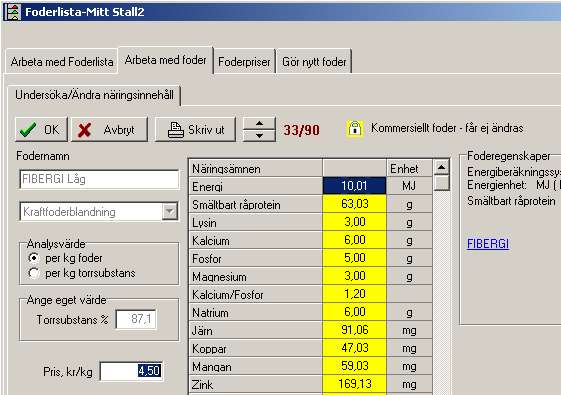
Task: Click the Enhet column header
Action: click(x=409, y=168)
